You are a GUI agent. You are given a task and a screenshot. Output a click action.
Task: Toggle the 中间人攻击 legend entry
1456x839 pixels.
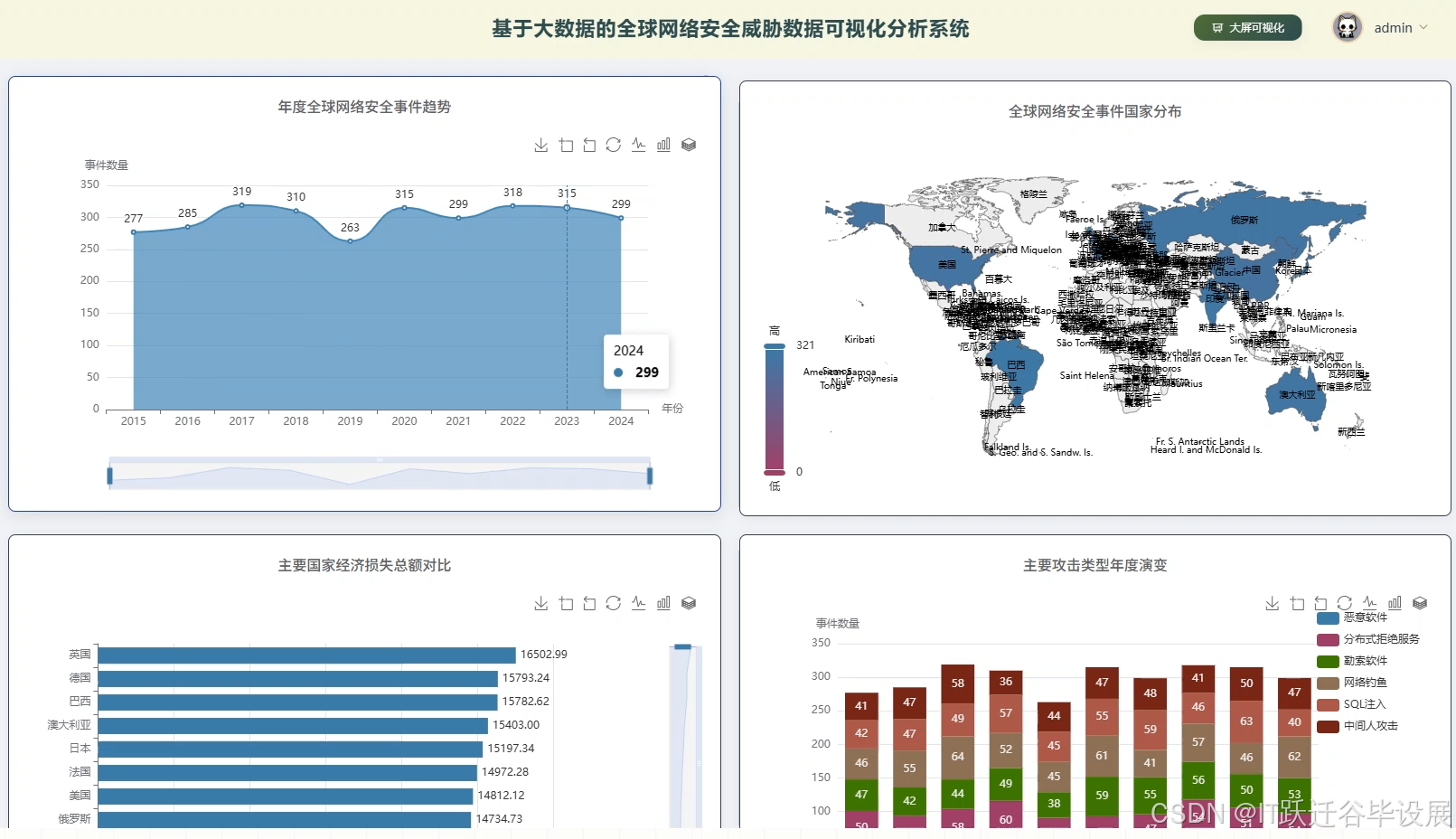(1357, 726)
